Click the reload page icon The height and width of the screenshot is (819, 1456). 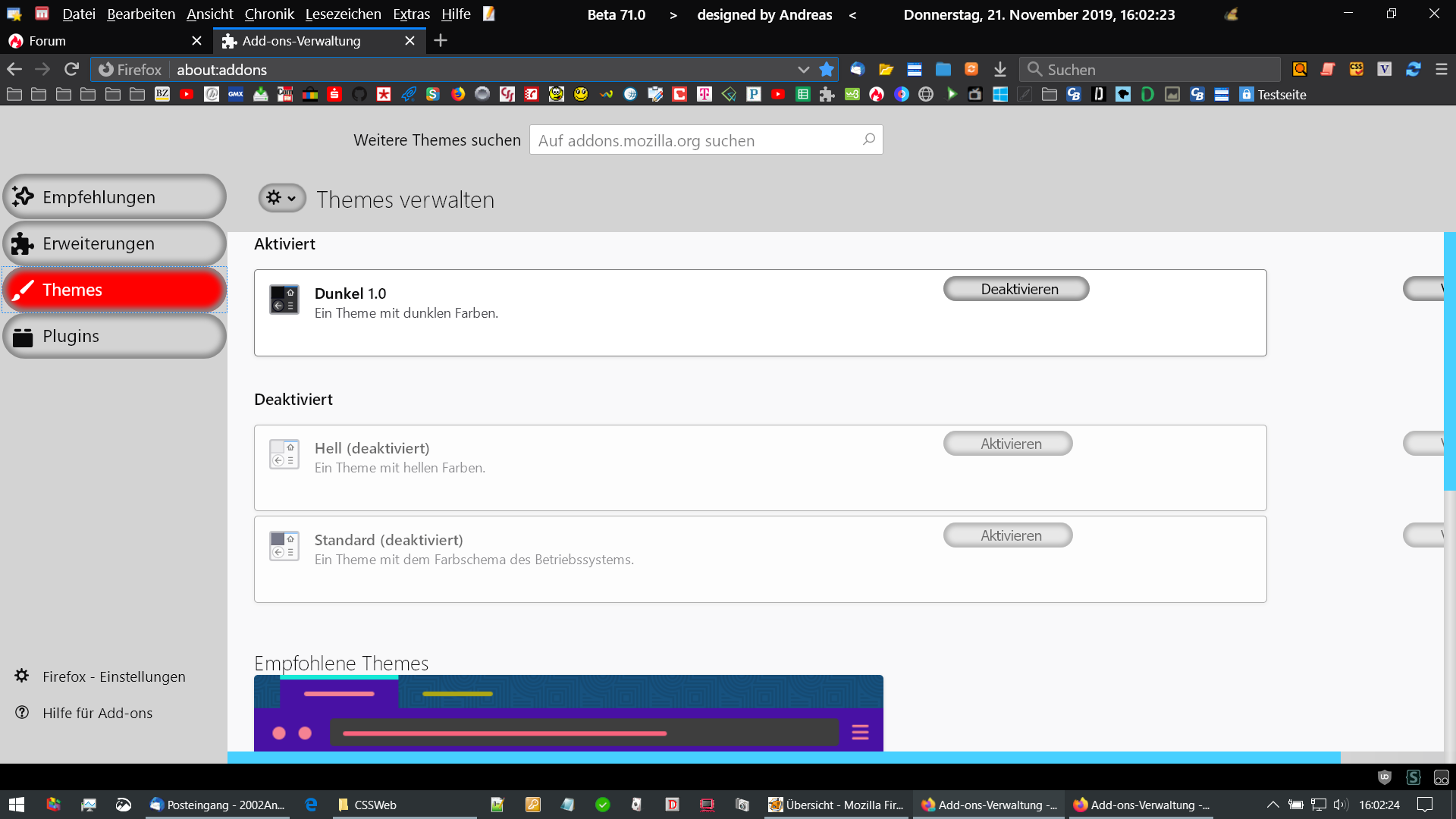click(71, 69)
